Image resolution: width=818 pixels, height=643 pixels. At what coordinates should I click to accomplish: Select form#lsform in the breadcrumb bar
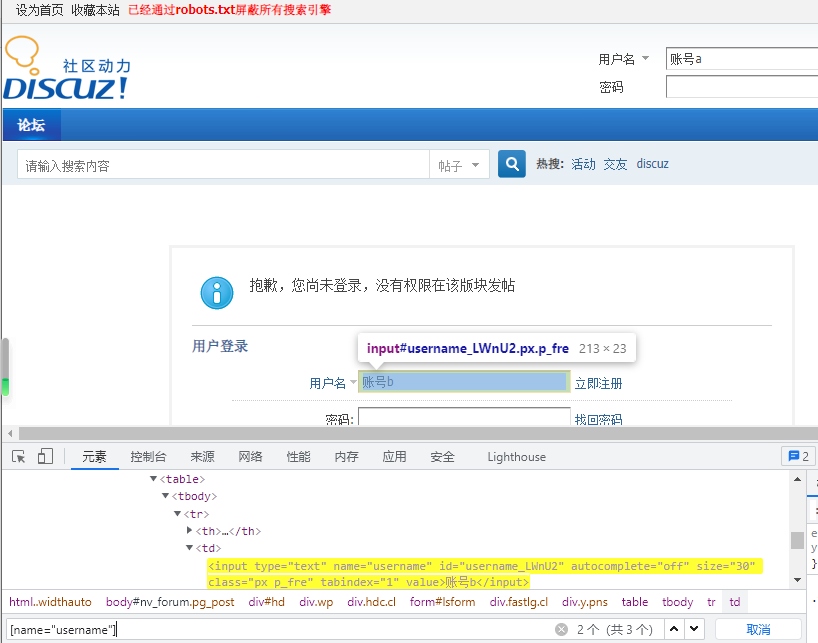[442, 601]
